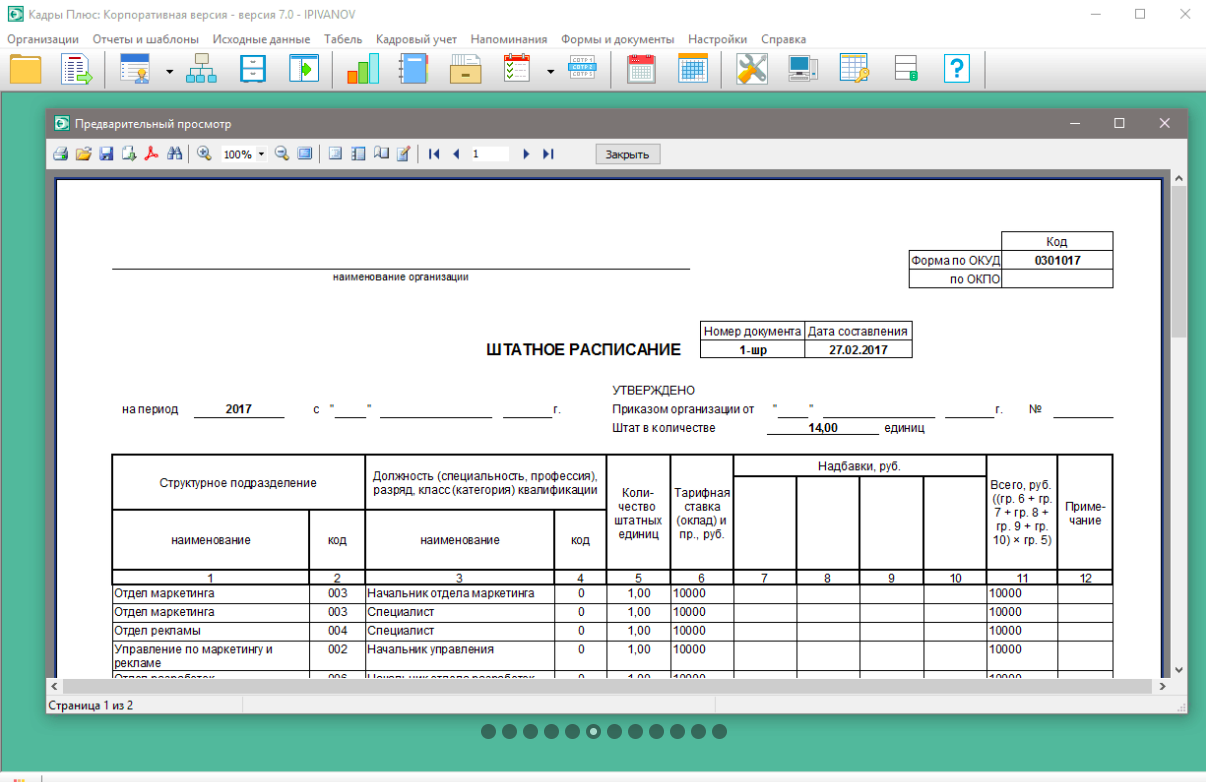Open the Табель menu
Image resolution: width=1206 pixels, height=782 pixels.
[x=343, y=39]
